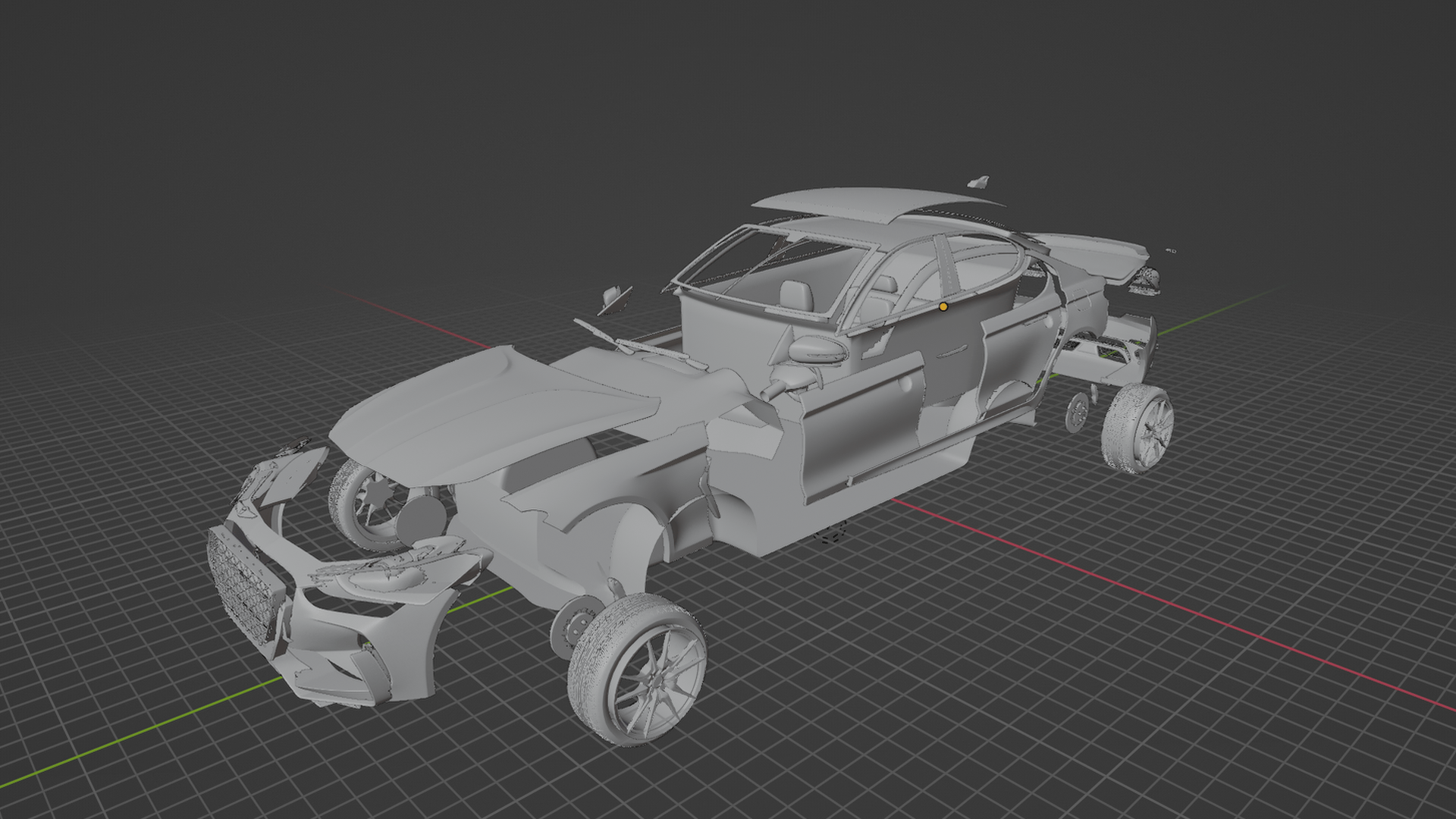Select the front wheel with spoked rim

tap(637, 669)
